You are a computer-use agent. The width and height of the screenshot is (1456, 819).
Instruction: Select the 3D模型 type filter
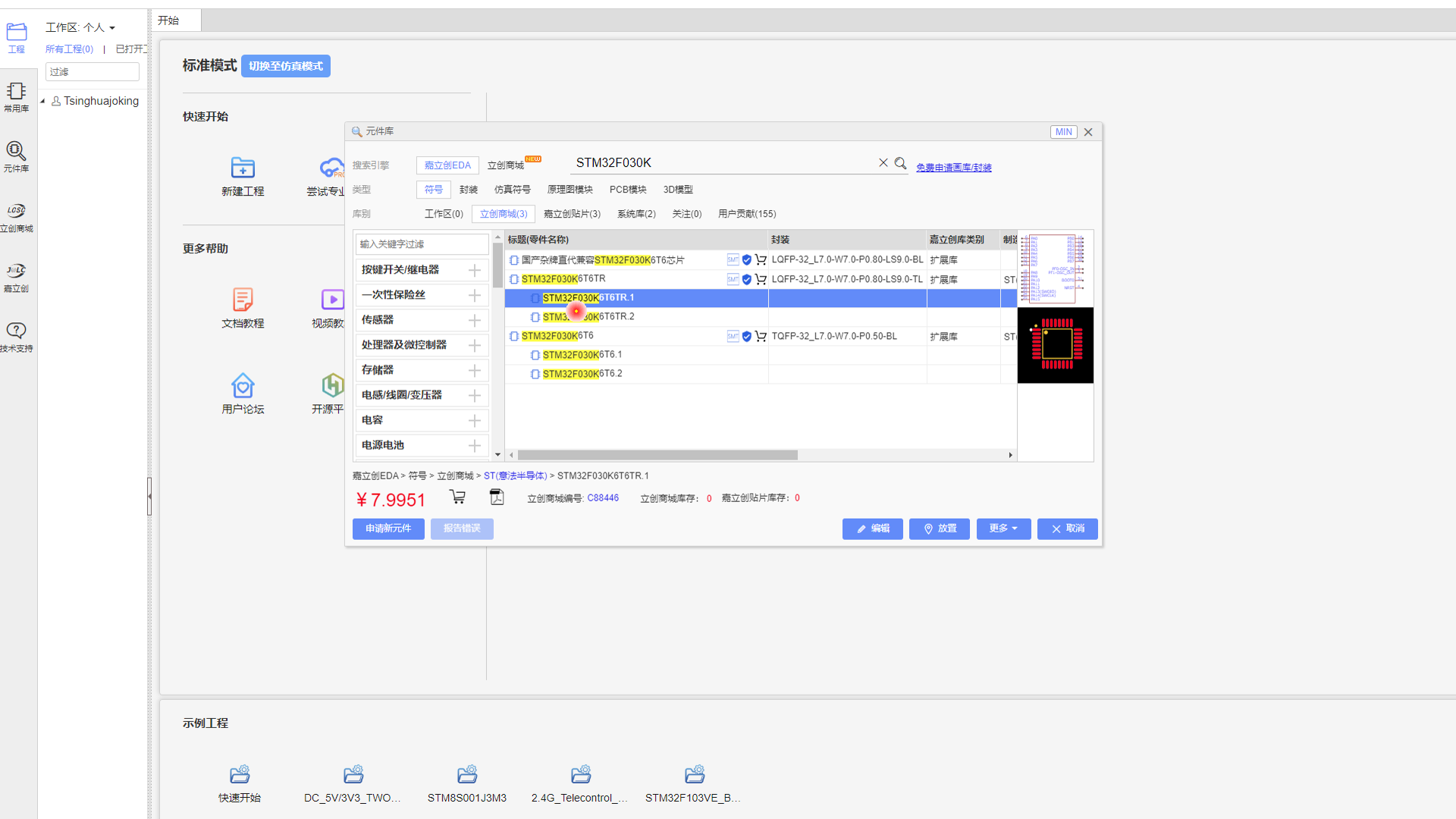[678, 190]
